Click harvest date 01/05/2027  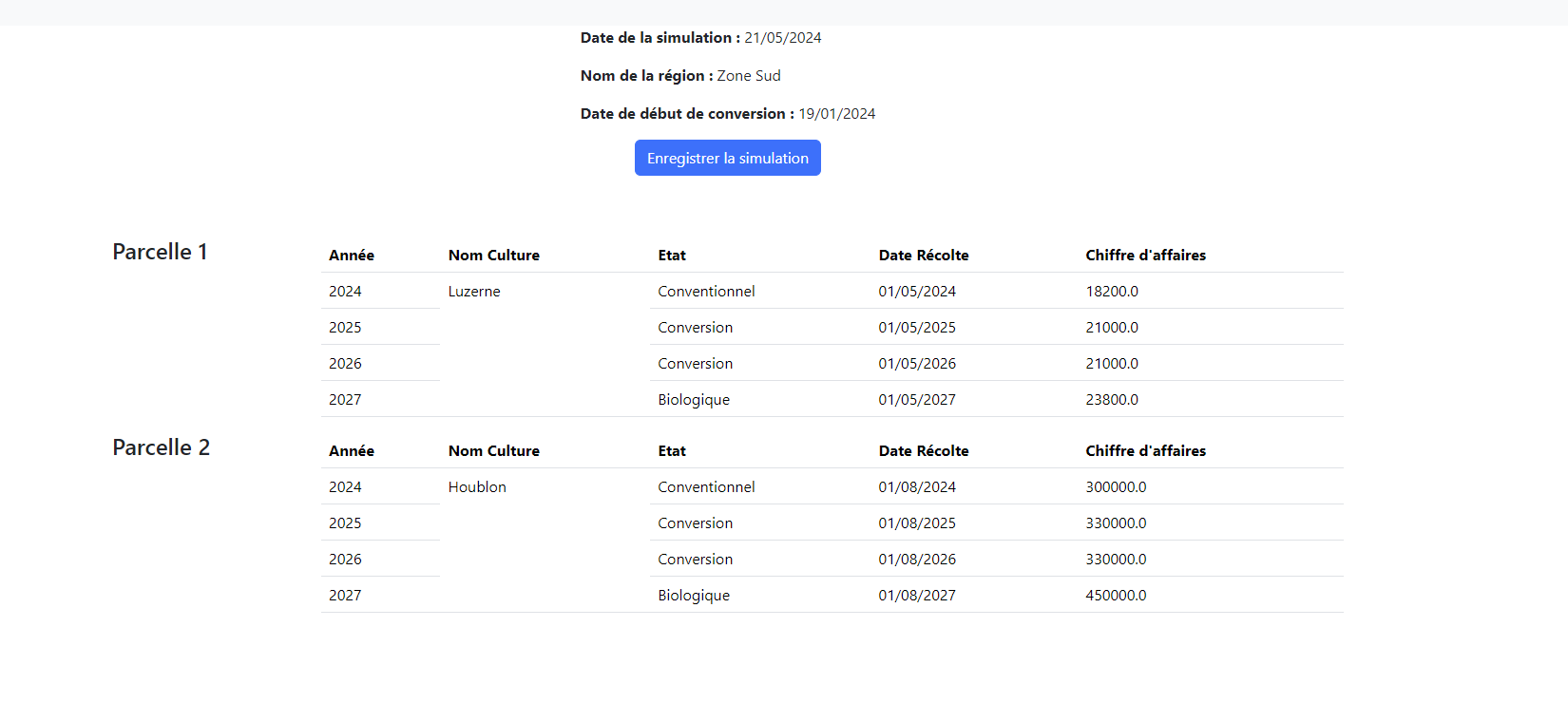pyautogui.click(x=917, y=400)
